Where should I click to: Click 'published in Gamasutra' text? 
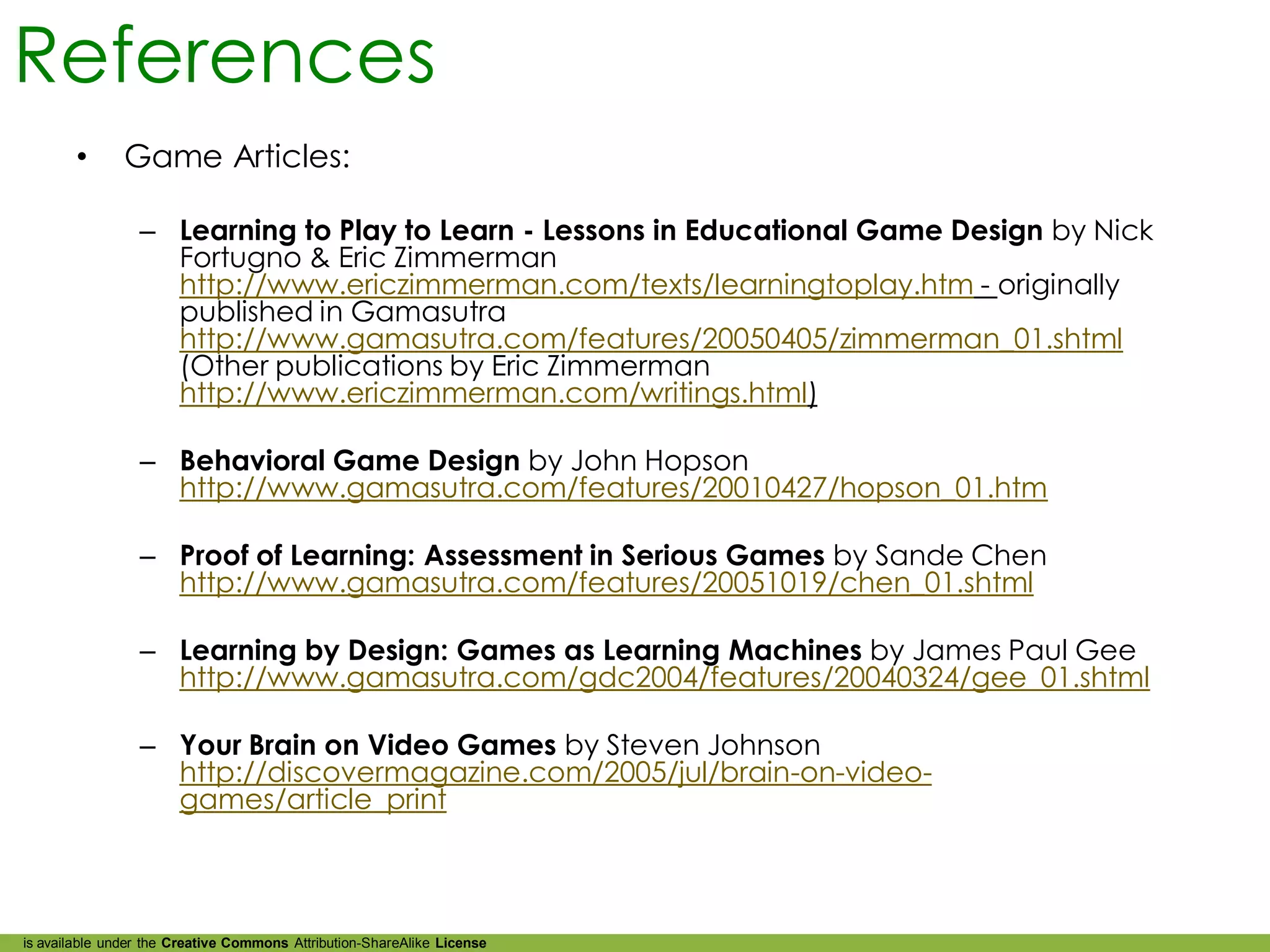point(343,312)
